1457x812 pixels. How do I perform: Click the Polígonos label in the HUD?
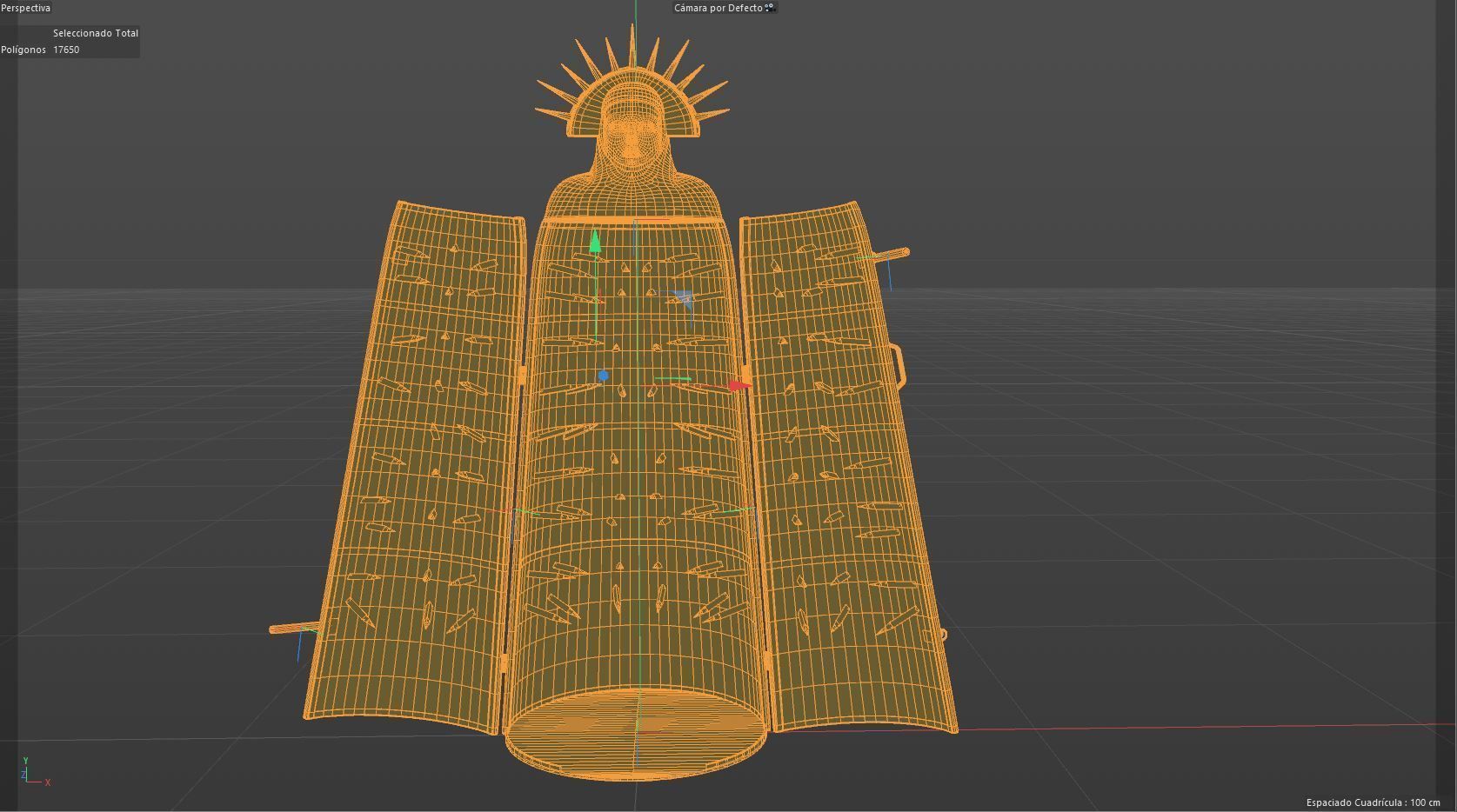(x=23, y=50)
